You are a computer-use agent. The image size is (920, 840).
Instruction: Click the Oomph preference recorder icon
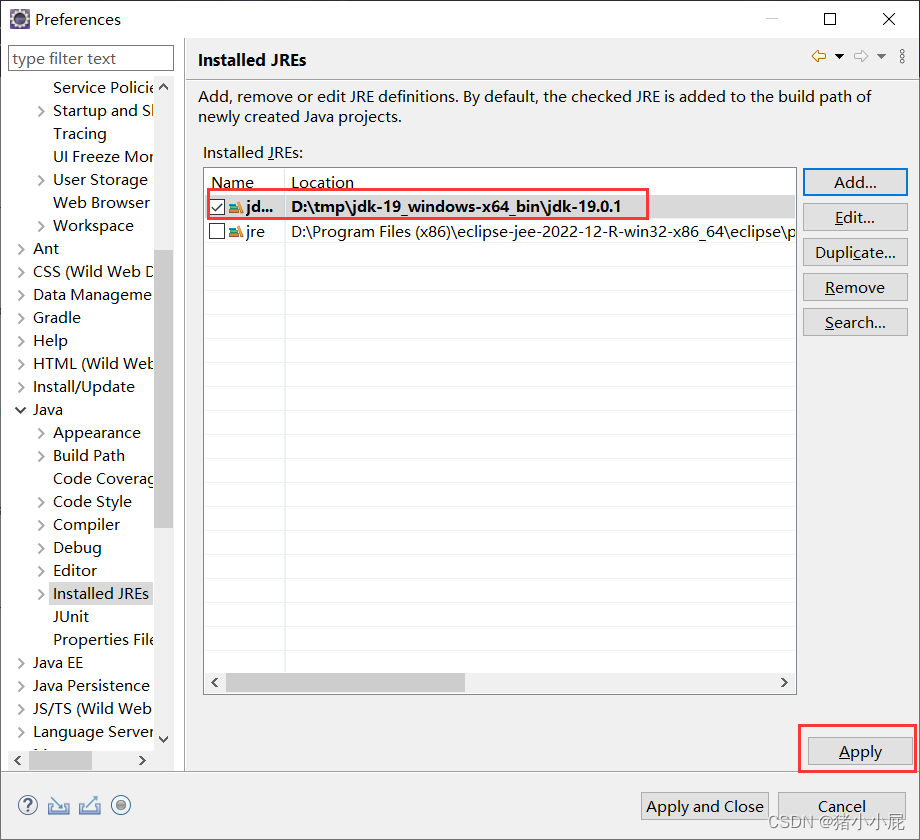pyautogui.click(x=121, y=805)
